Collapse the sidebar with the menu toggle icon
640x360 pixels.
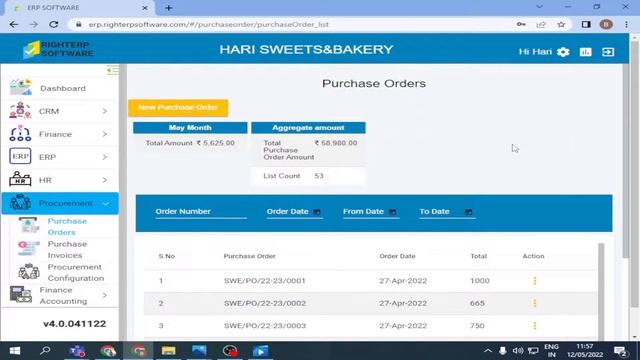click(x=113, y=70)
